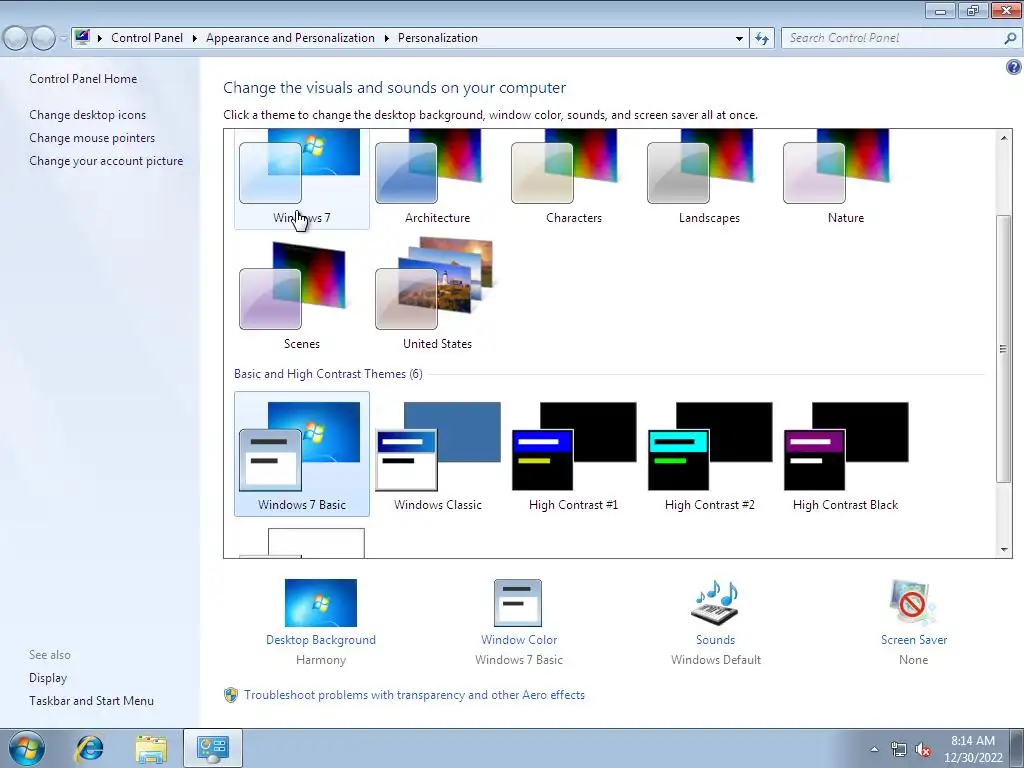
Task: Open Troubleshoot problems with transparency link
Action: point(414,695)
